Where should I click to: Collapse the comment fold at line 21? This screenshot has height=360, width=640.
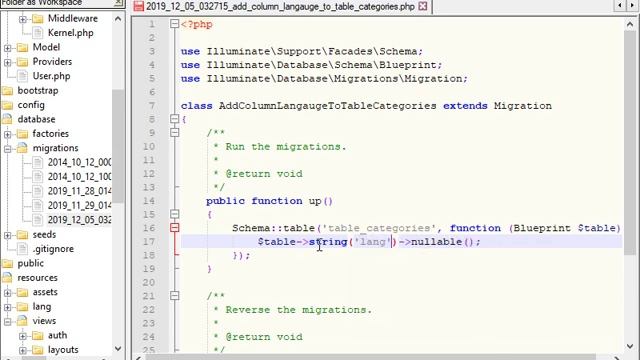pos(175,296)
